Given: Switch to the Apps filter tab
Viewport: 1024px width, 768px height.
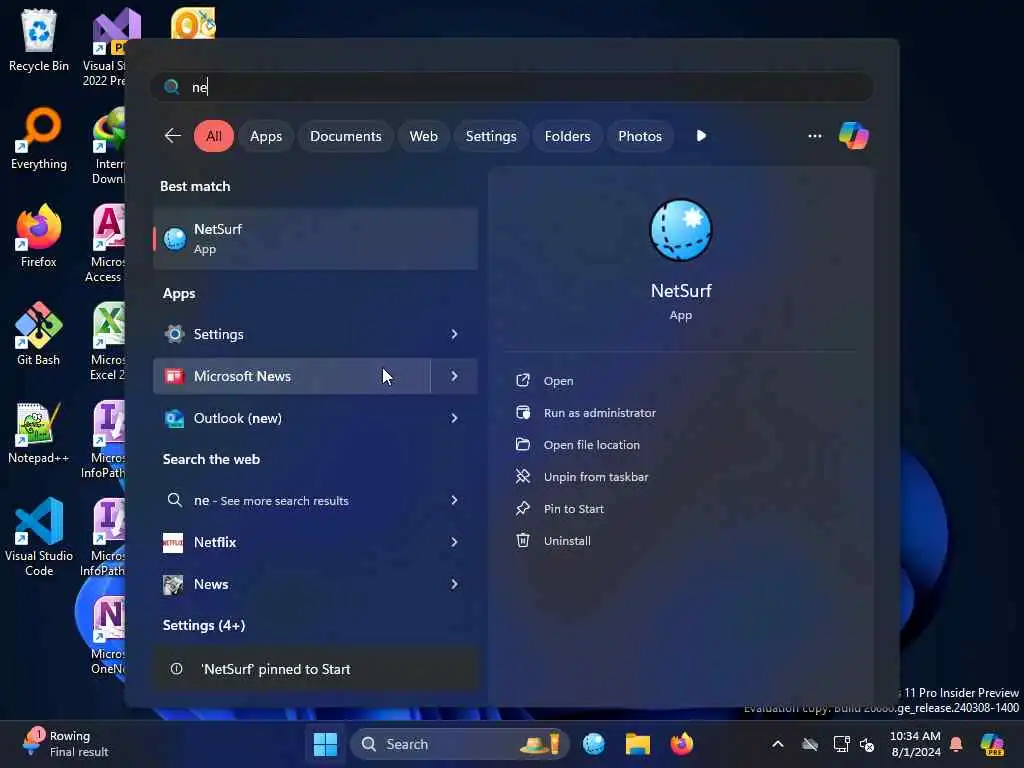Looking at the screenshot, I should (266, 136).
